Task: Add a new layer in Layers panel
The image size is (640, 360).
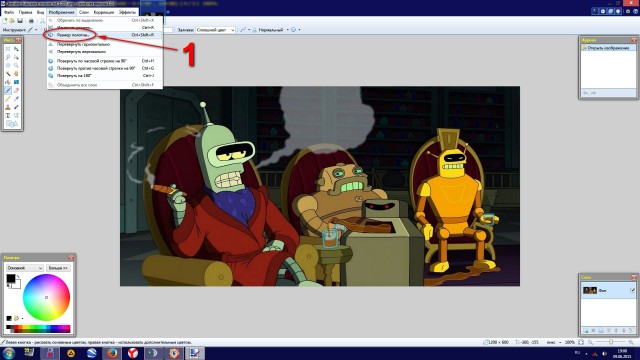Action: pos(585,330)
